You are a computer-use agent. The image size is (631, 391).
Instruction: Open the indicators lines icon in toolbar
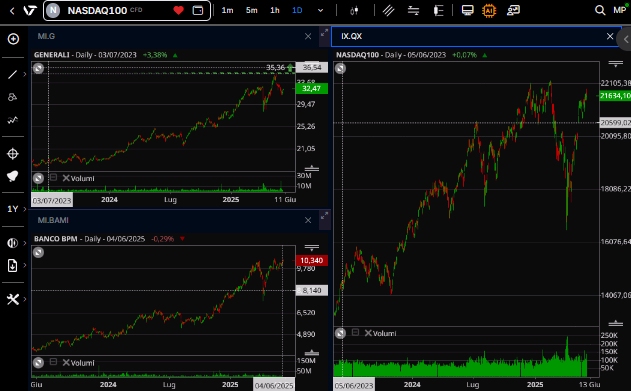(413, 11)
